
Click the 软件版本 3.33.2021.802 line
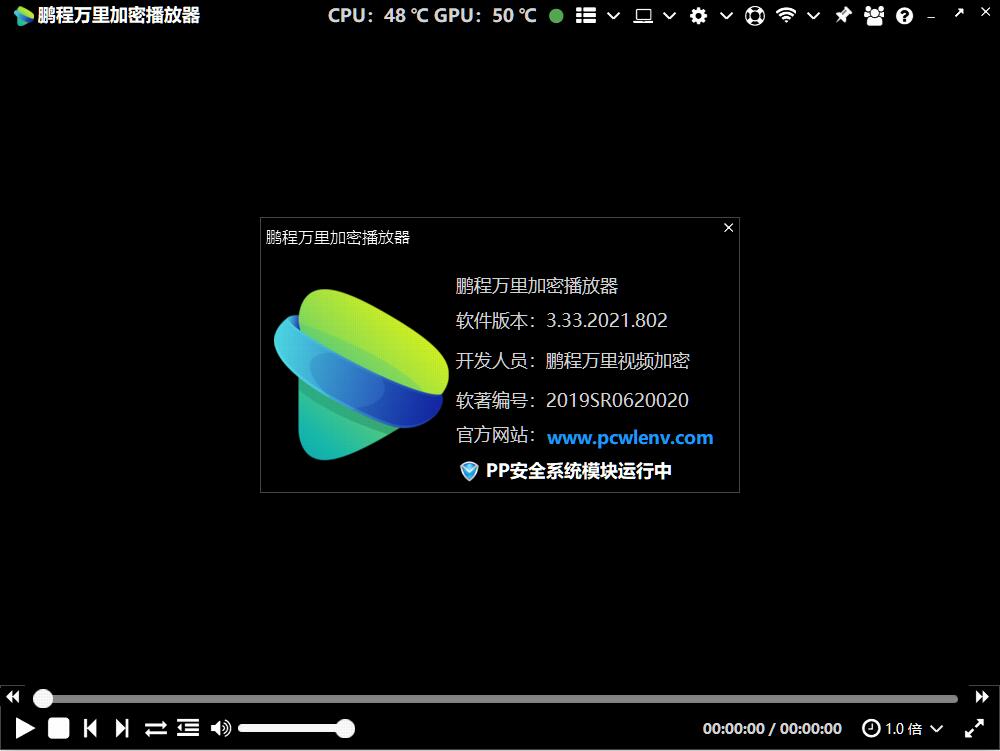[562, 320]
